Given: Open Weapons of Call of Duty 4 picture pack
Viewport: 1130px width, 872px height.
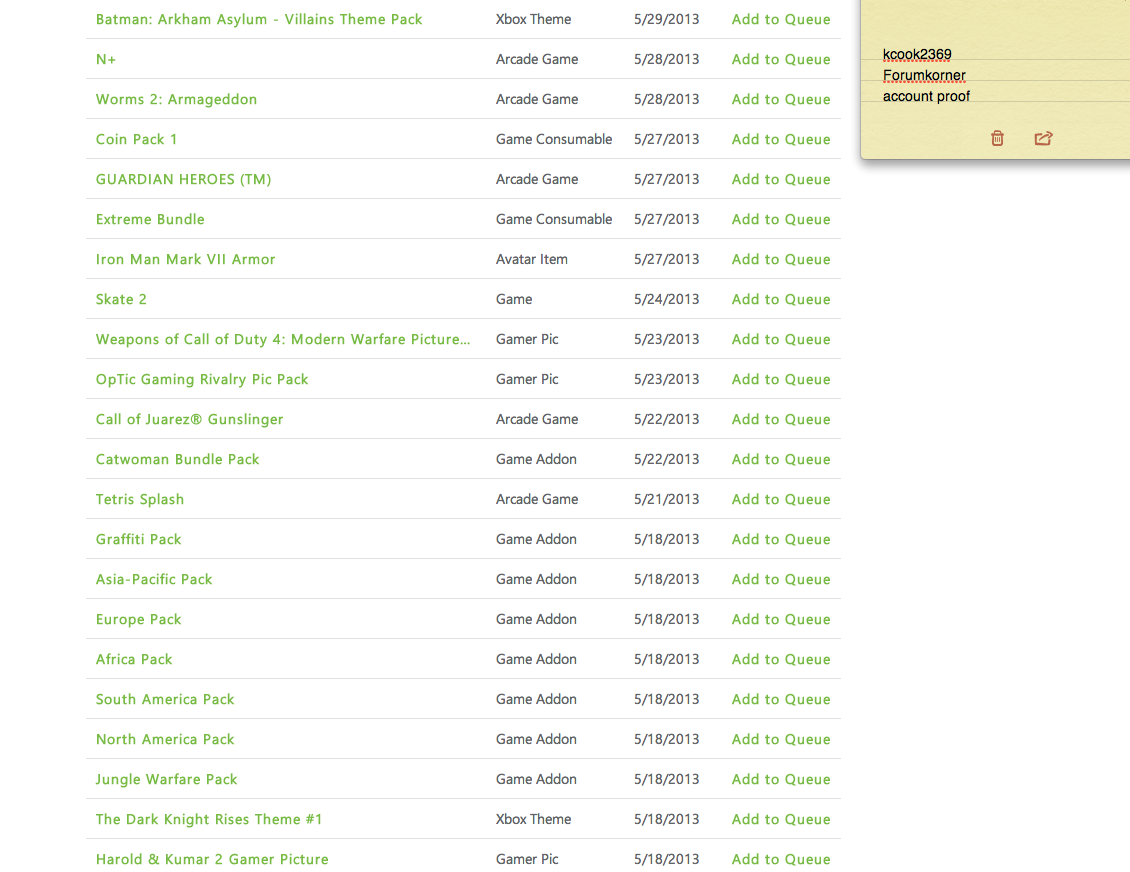Looking at the screenshot, I should tap(283, 339).
